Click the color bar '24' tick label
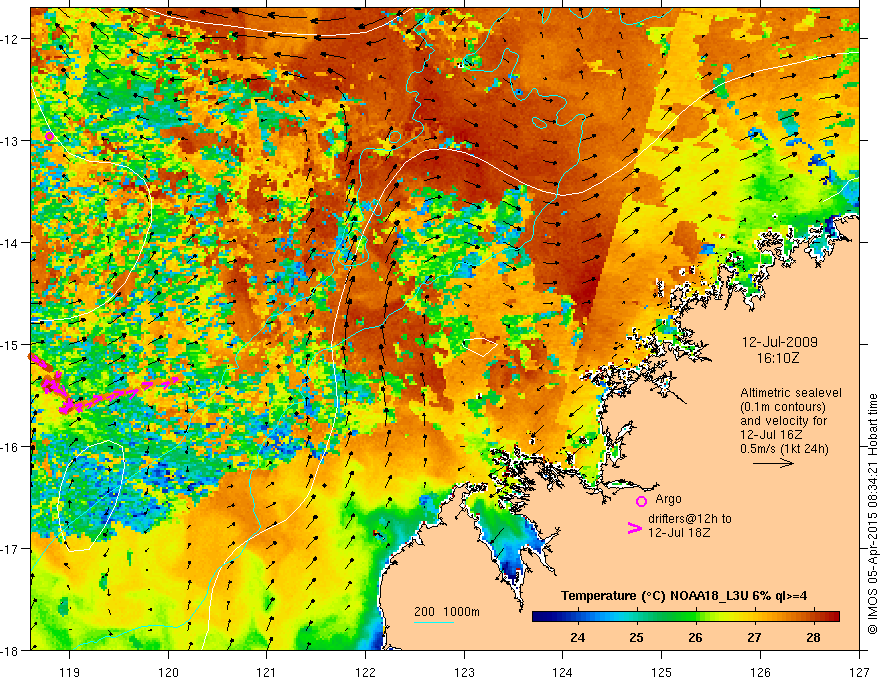The height and width of the screenshot is (680, 880). (x=578, y=637)
